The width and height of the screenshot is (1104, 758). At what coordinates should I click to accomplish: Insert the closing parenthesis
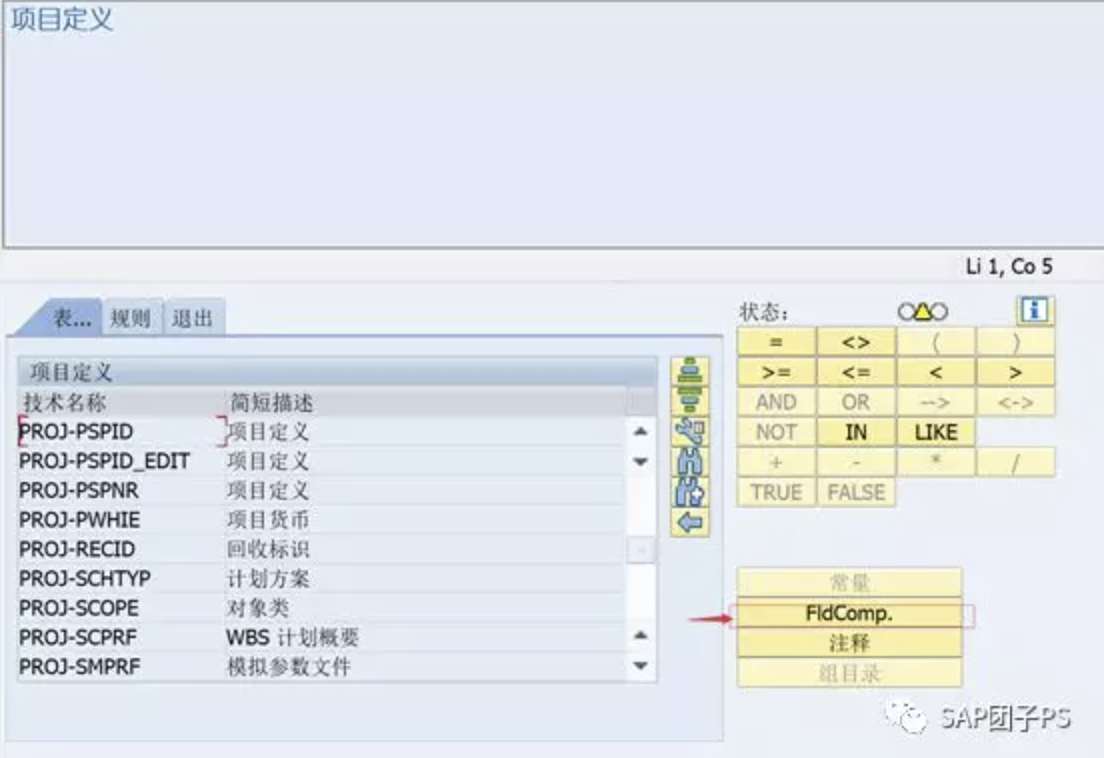1015,342
